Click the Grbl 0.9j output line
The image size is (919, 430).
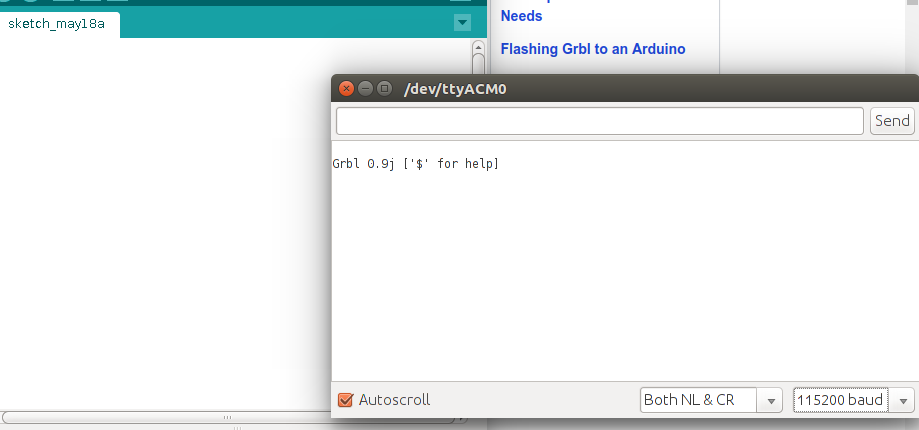pyautogui.click(x=416, y=163)
